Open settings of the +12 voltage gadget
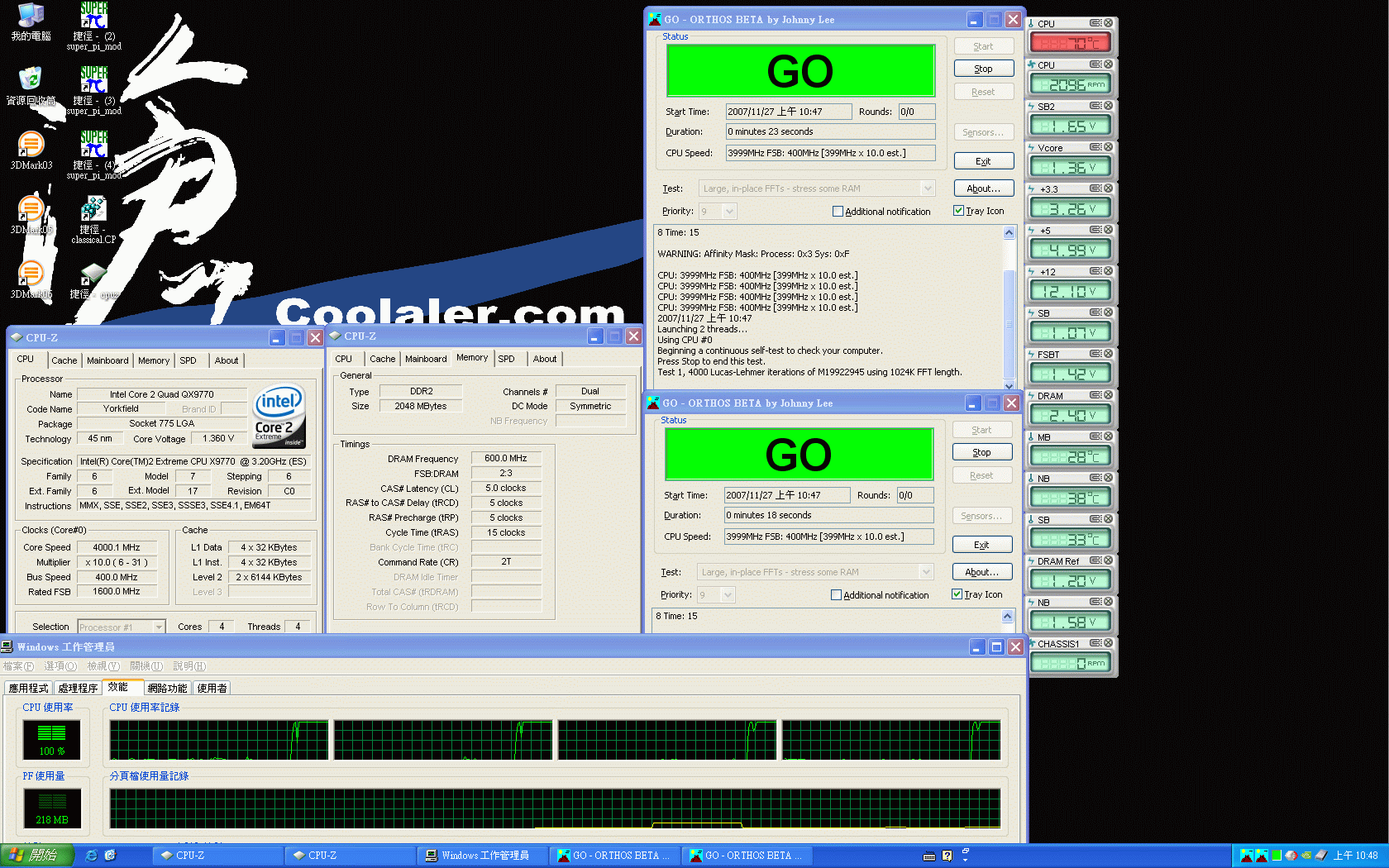The height and width of the screenshot is (868, 1389). coord(1095,271)
